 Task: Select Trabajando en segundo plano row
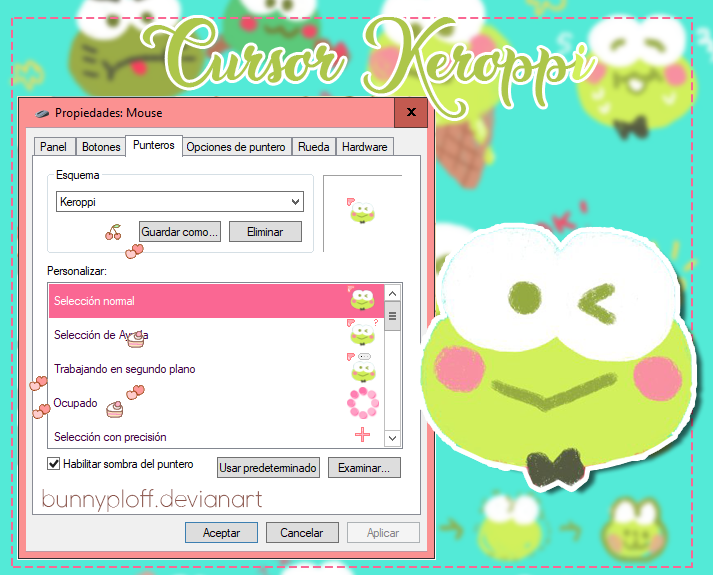[216, 369]
